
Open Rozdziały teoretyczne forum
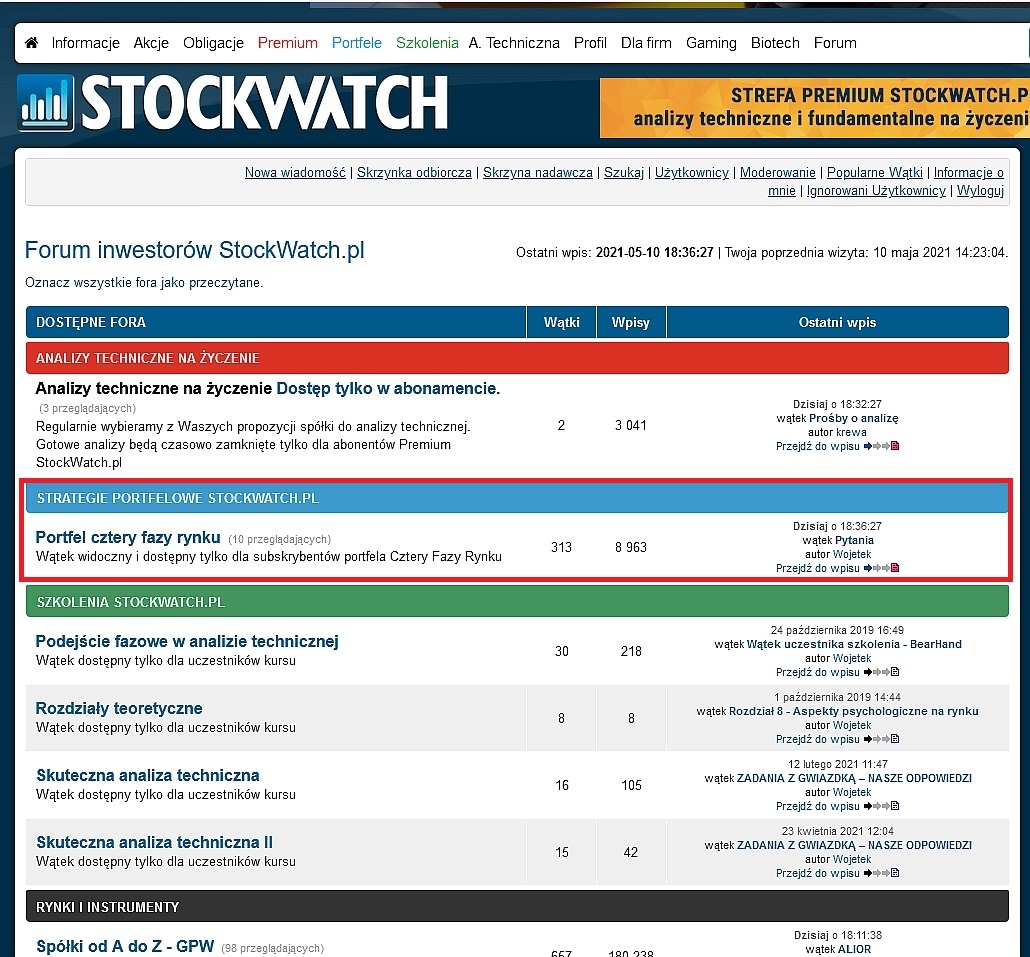119,708
